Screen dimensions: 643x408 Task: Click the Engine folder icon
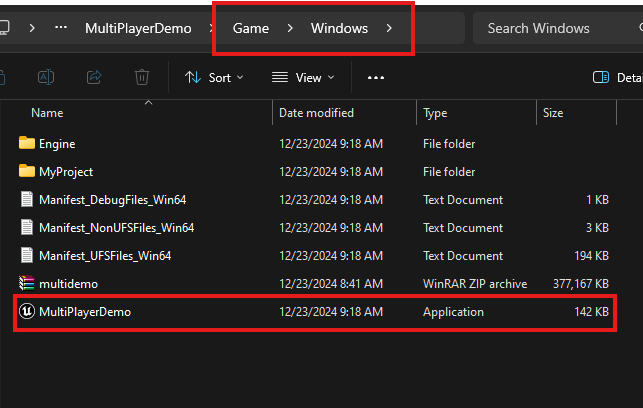point(27,144)
